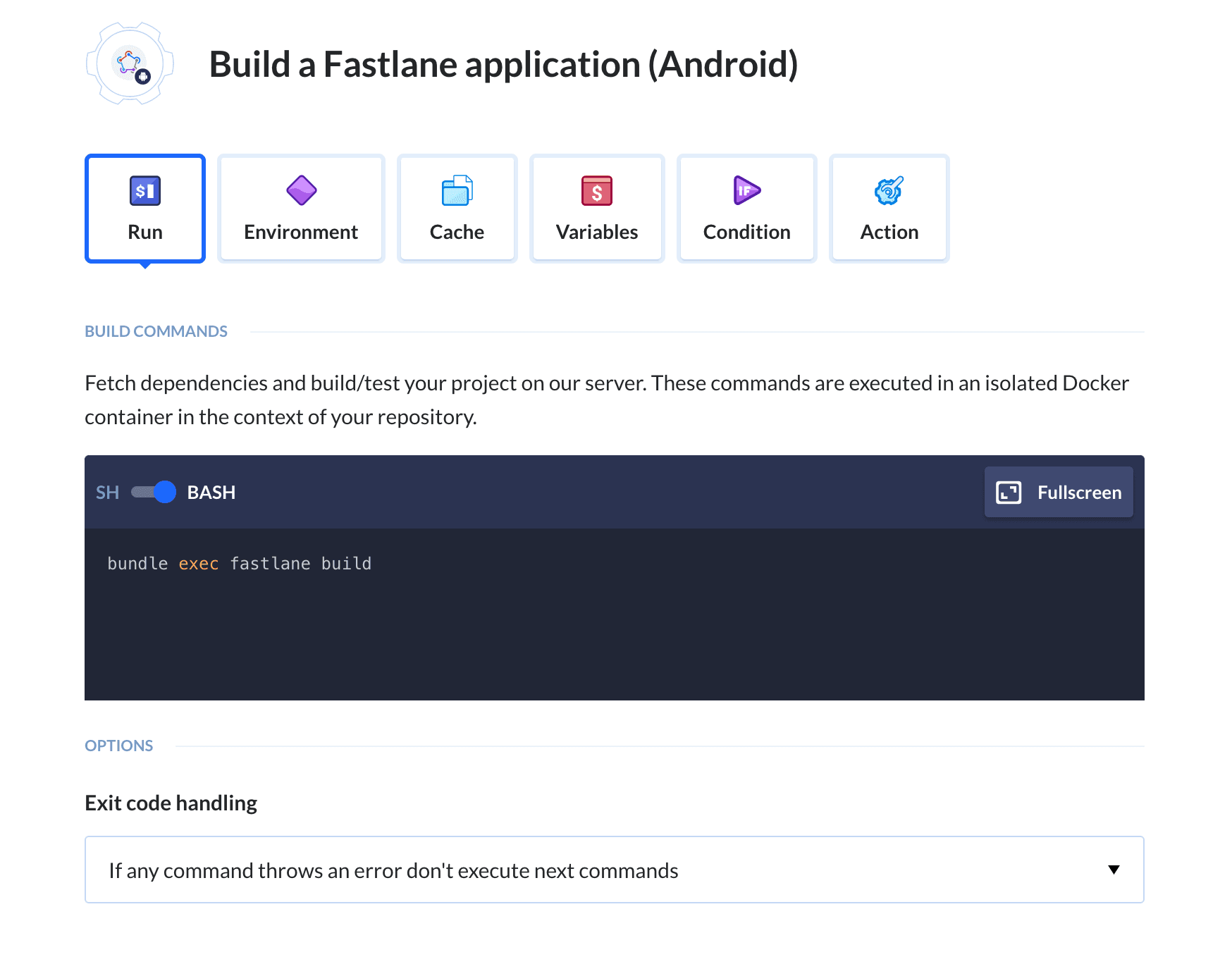This screenshot has width=1232, height=964.
Task: Click inside the build commands editor
Action: tap(615, 614)
